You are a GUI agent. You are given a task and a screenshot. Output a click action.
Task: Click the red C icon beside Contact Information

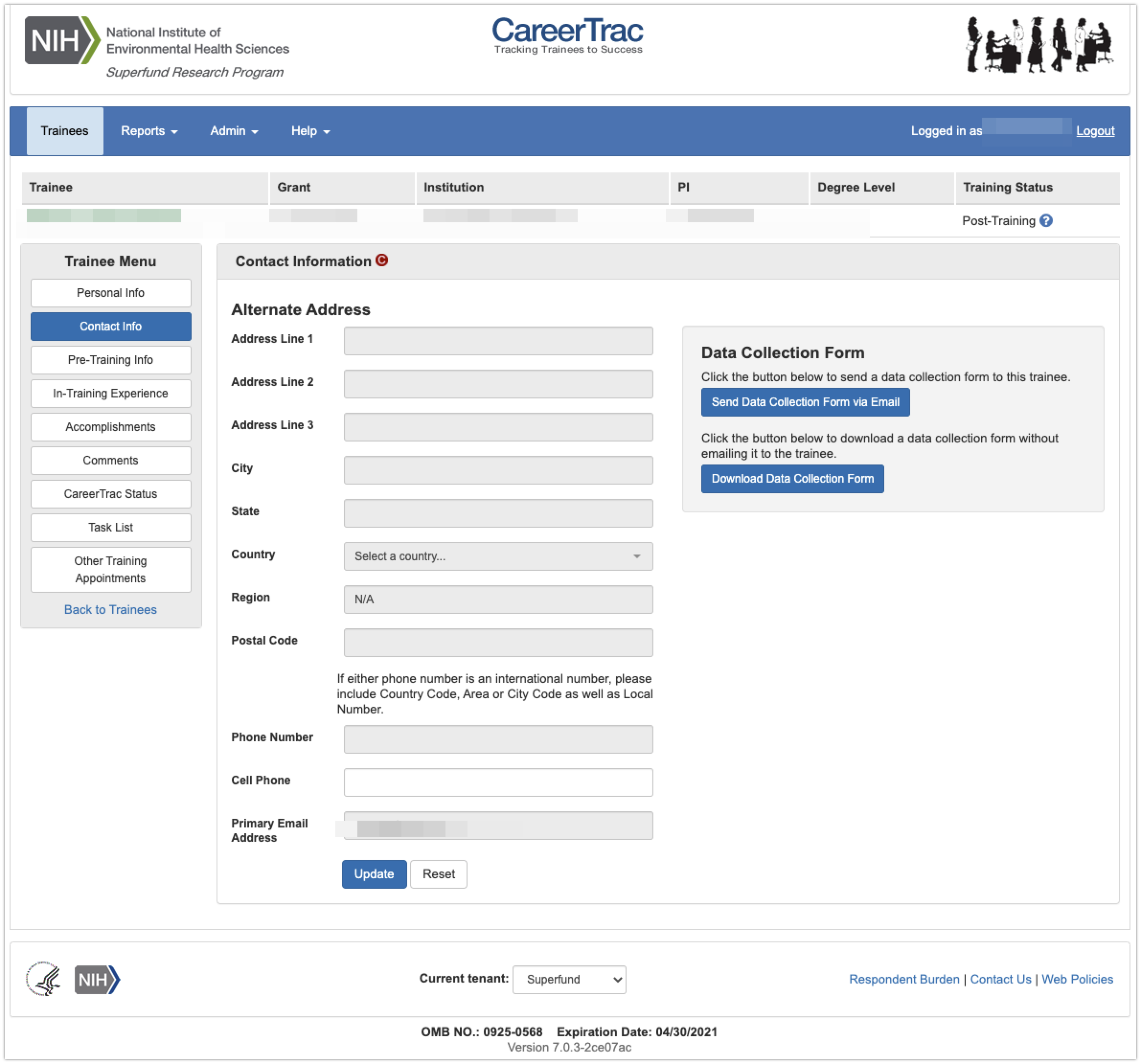click(x=382, y=260)
